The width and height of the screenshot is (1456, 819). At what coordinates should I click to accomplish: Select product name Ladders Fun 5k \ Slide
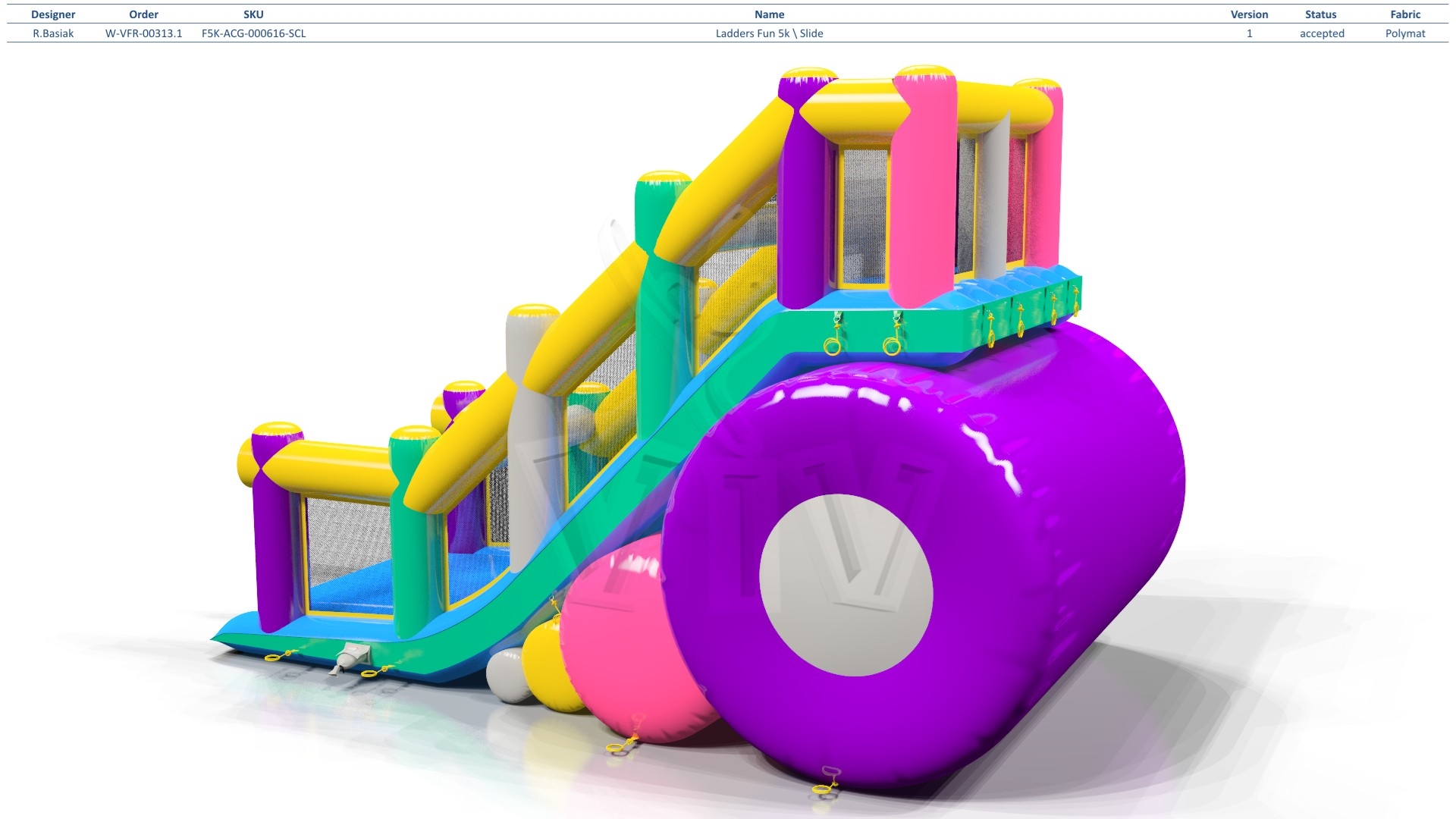(769, 33)
